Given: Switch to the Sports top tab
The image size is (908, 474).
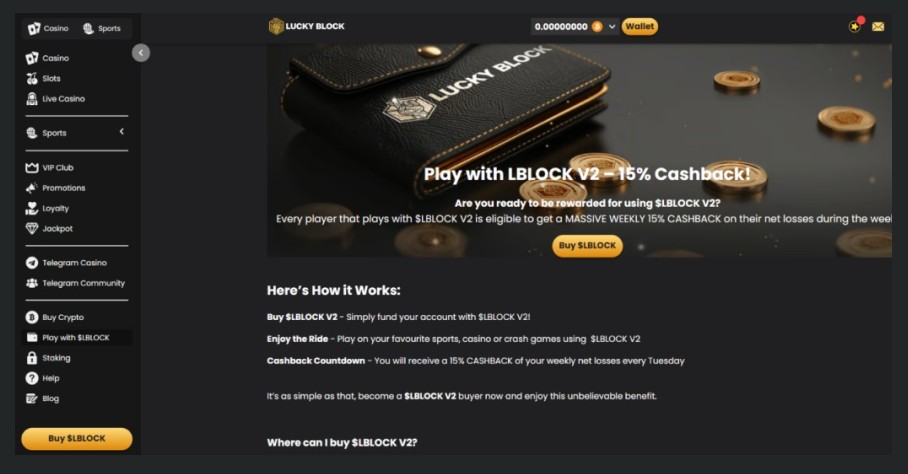Looking at the screenshot, I should click(102, 28).
